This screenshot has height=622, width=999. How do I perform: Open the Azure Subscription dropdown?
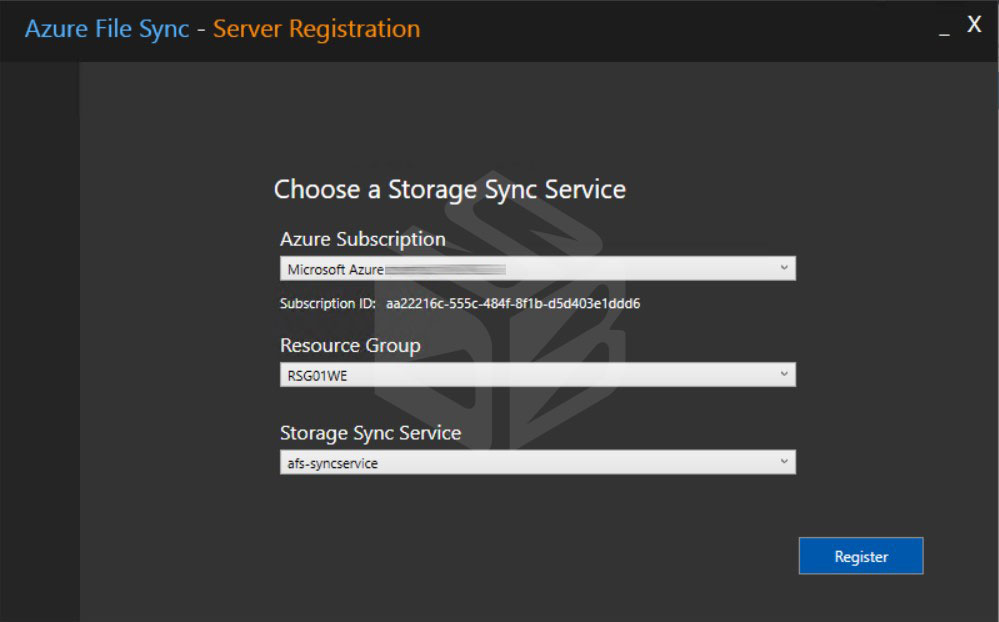point(538,269)
